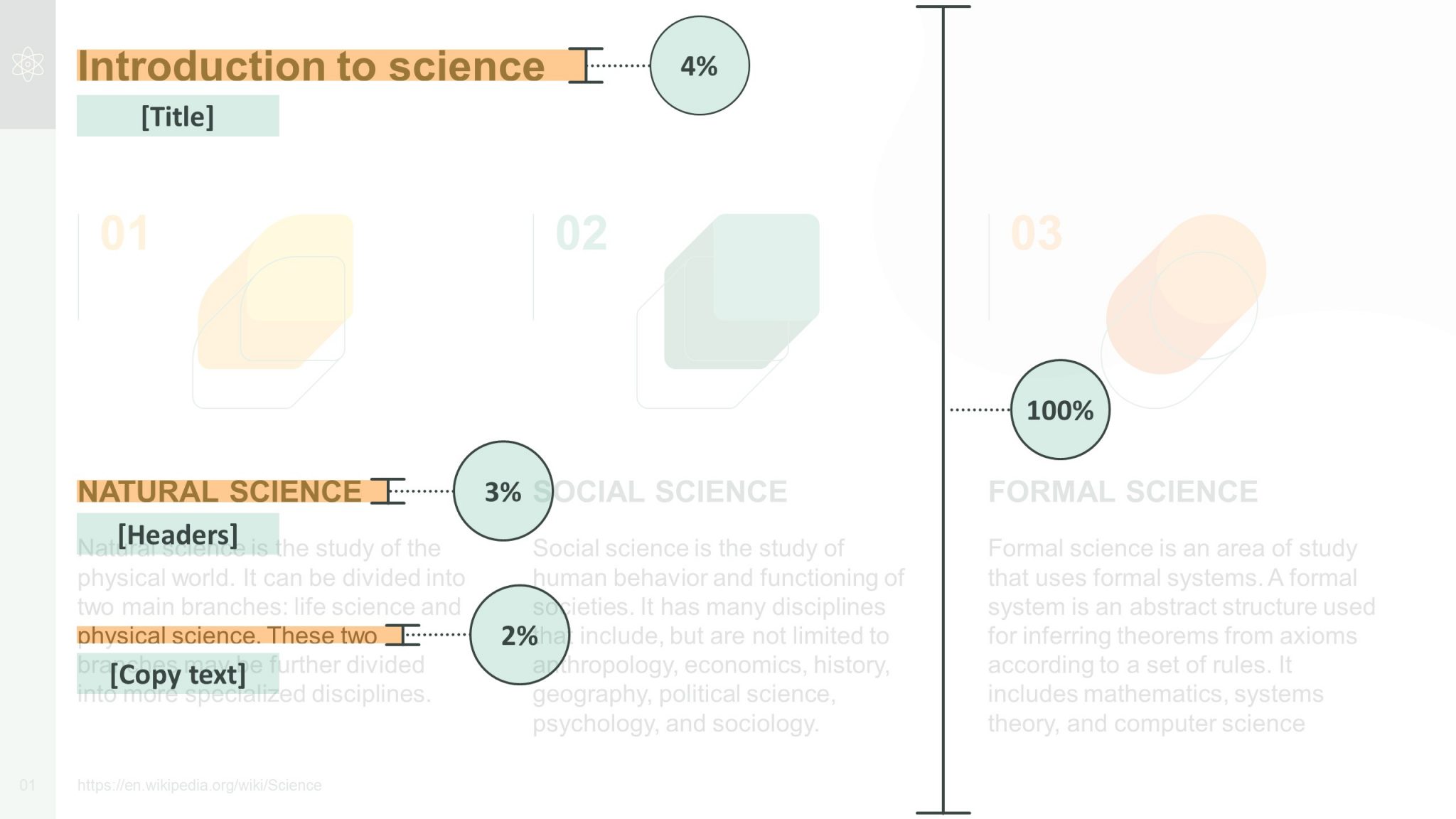
Task: Click the 3% circle badge
Action: click(503, 491)
